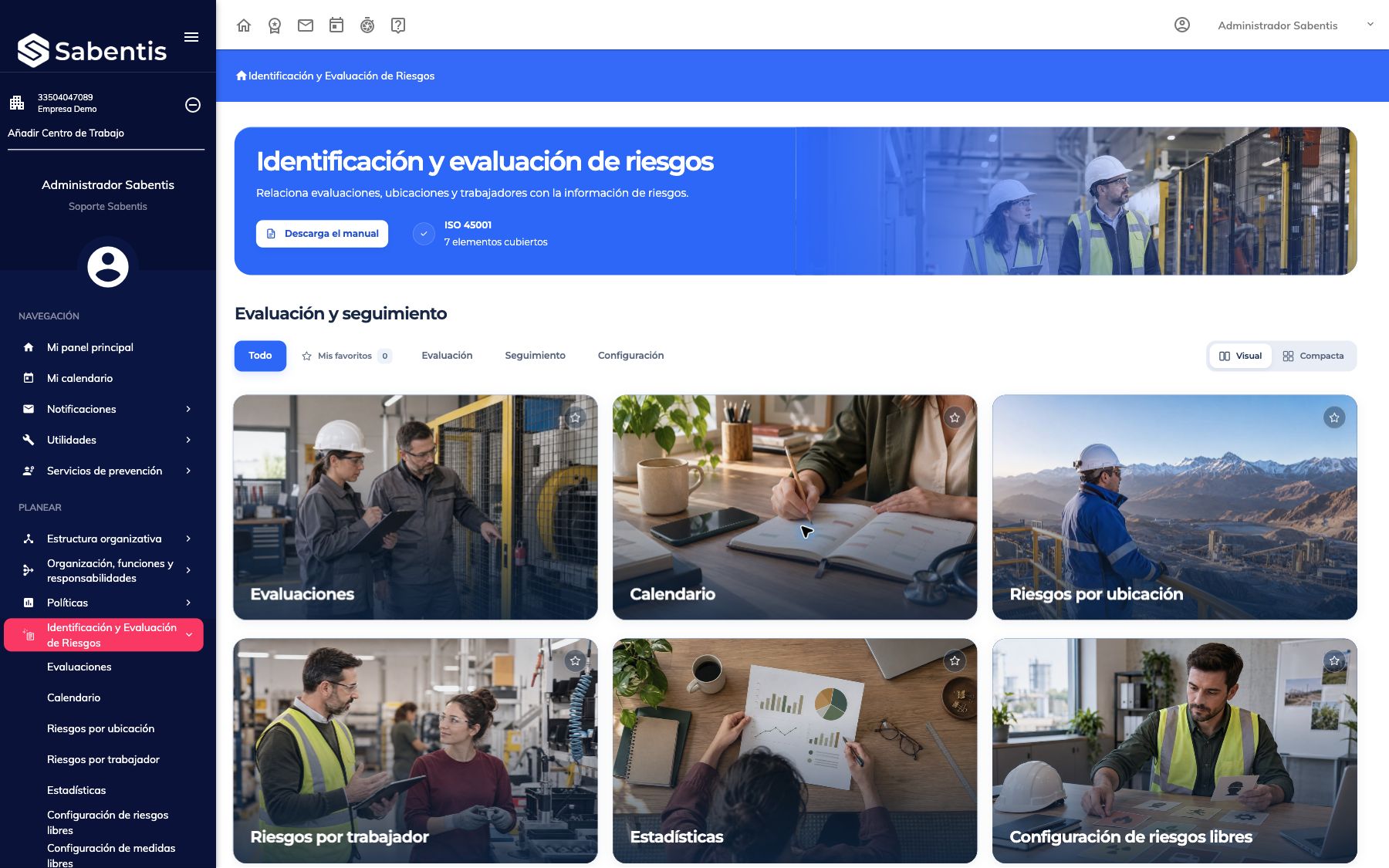Favorite the Estadísticas card star
Image resolution: width=1389 pixels, height=868 pixels.
(x=955, y=660)
